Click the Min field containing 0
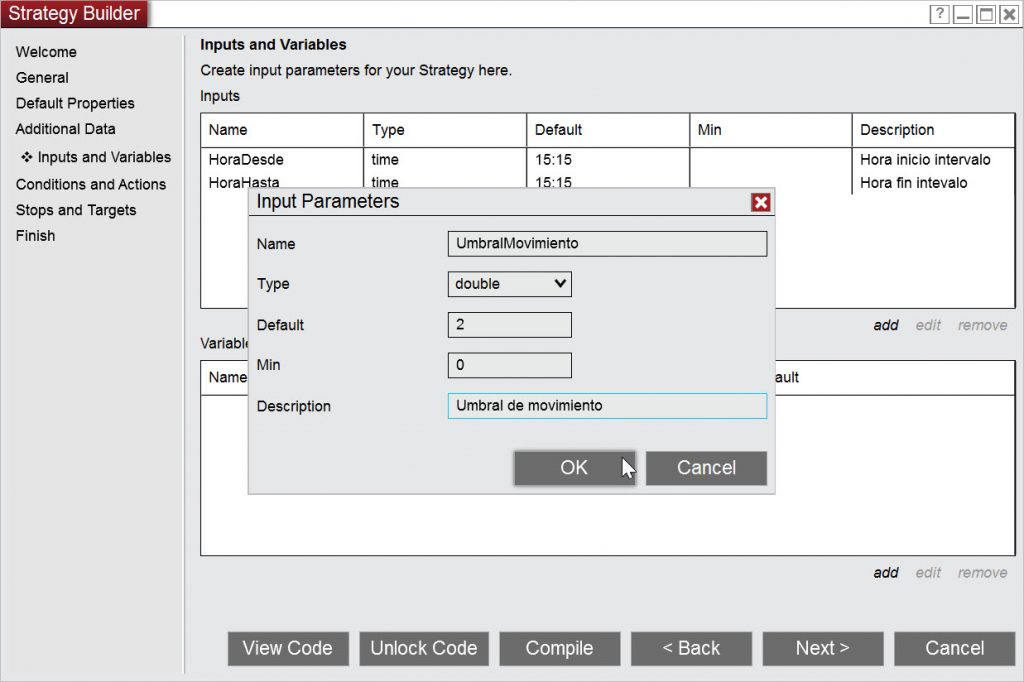 [509, 365]
